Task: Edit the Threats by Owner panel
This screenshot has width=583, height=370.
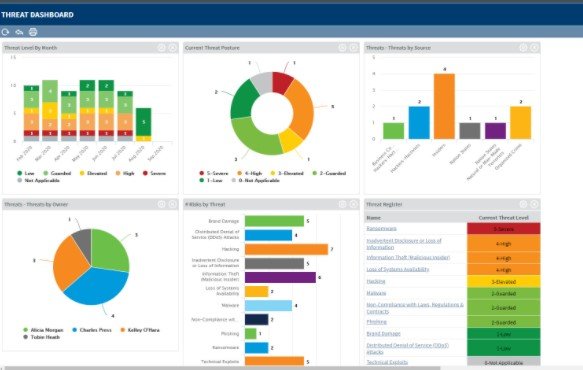Action: click(161, 204)
